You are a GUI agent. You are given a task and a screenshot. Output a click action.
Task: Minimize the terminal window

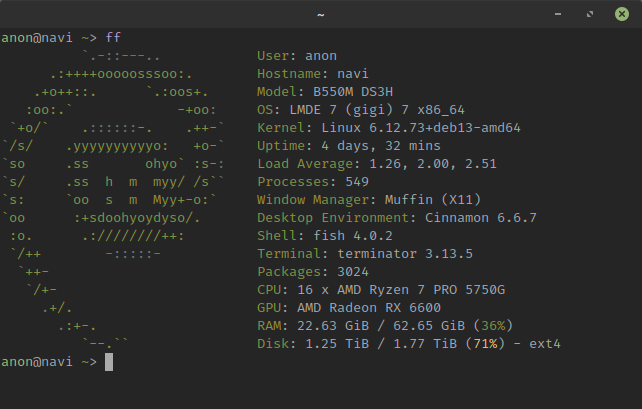tap(558, 14)
